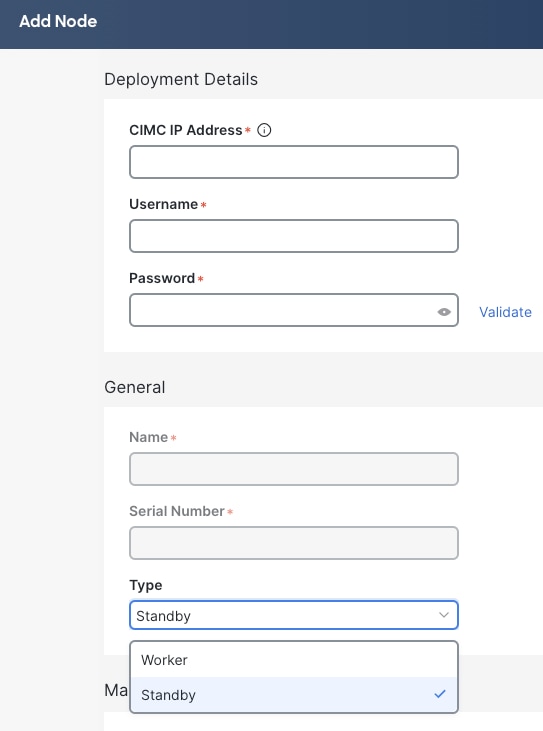Click the Type dropdown chevron arrow

click(x=444, y=615)
